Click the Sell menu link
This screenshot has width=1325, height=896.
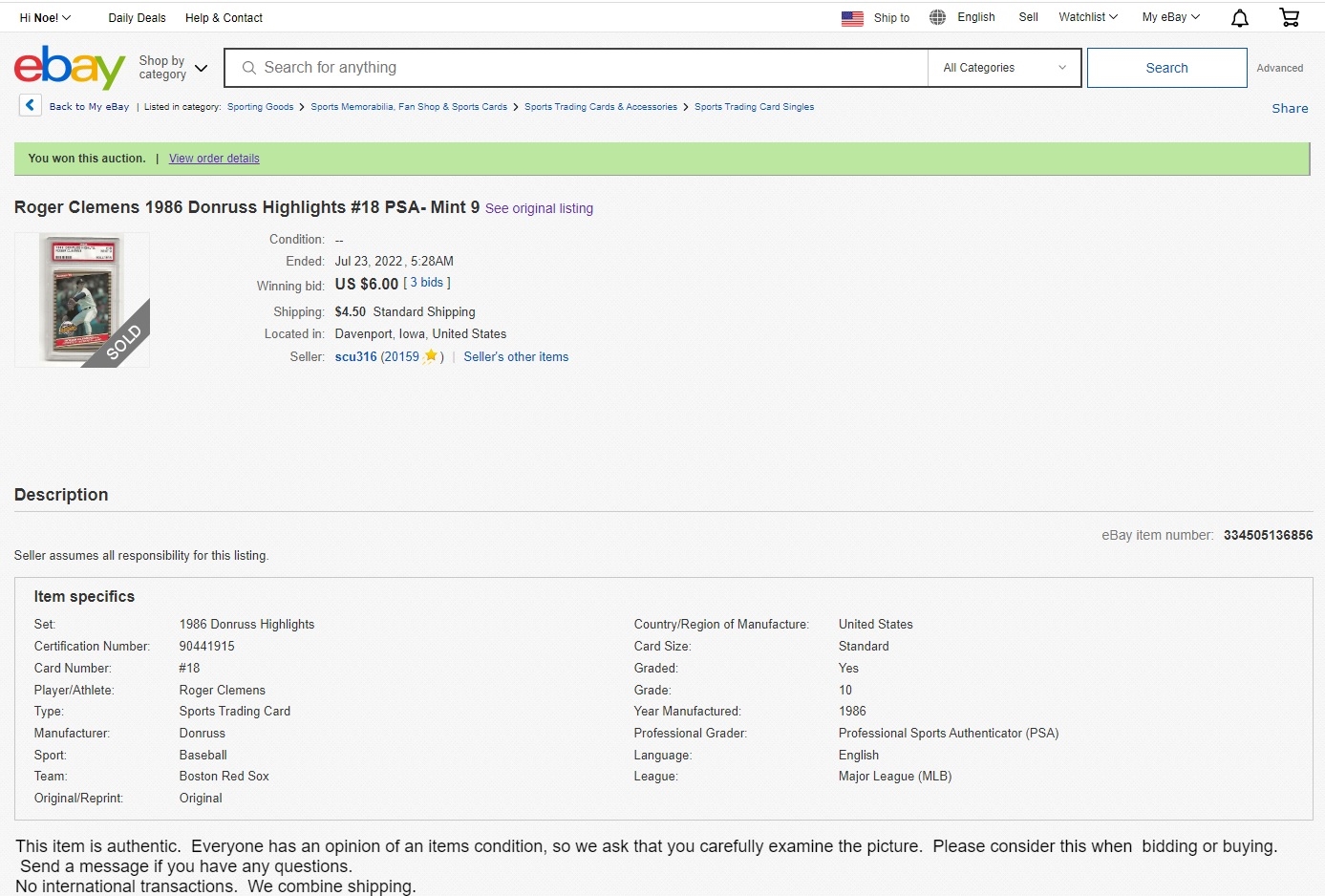point(1029,17)
